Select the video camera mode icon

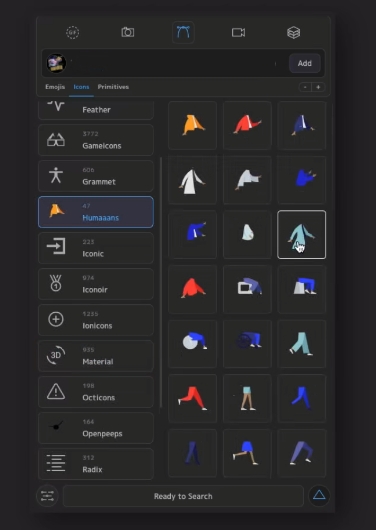tap(238, 32)
